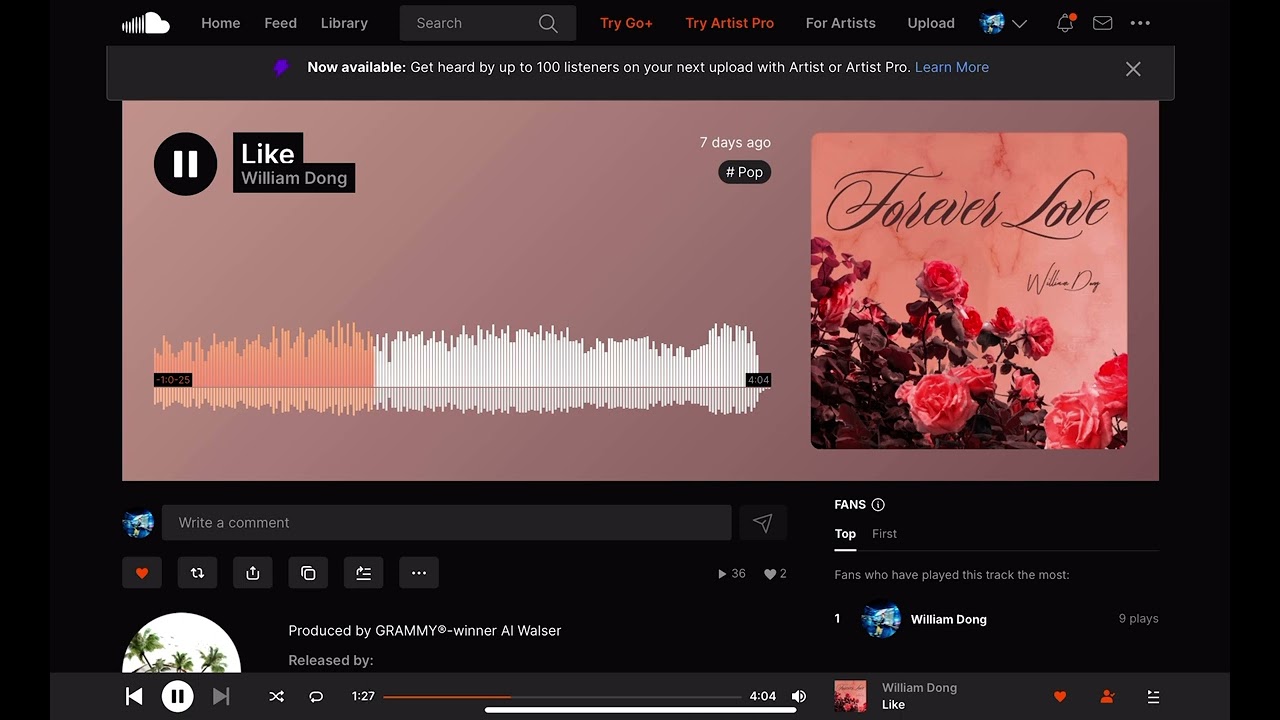
Task: Mute the volume speaker icon
Action: 799,696
